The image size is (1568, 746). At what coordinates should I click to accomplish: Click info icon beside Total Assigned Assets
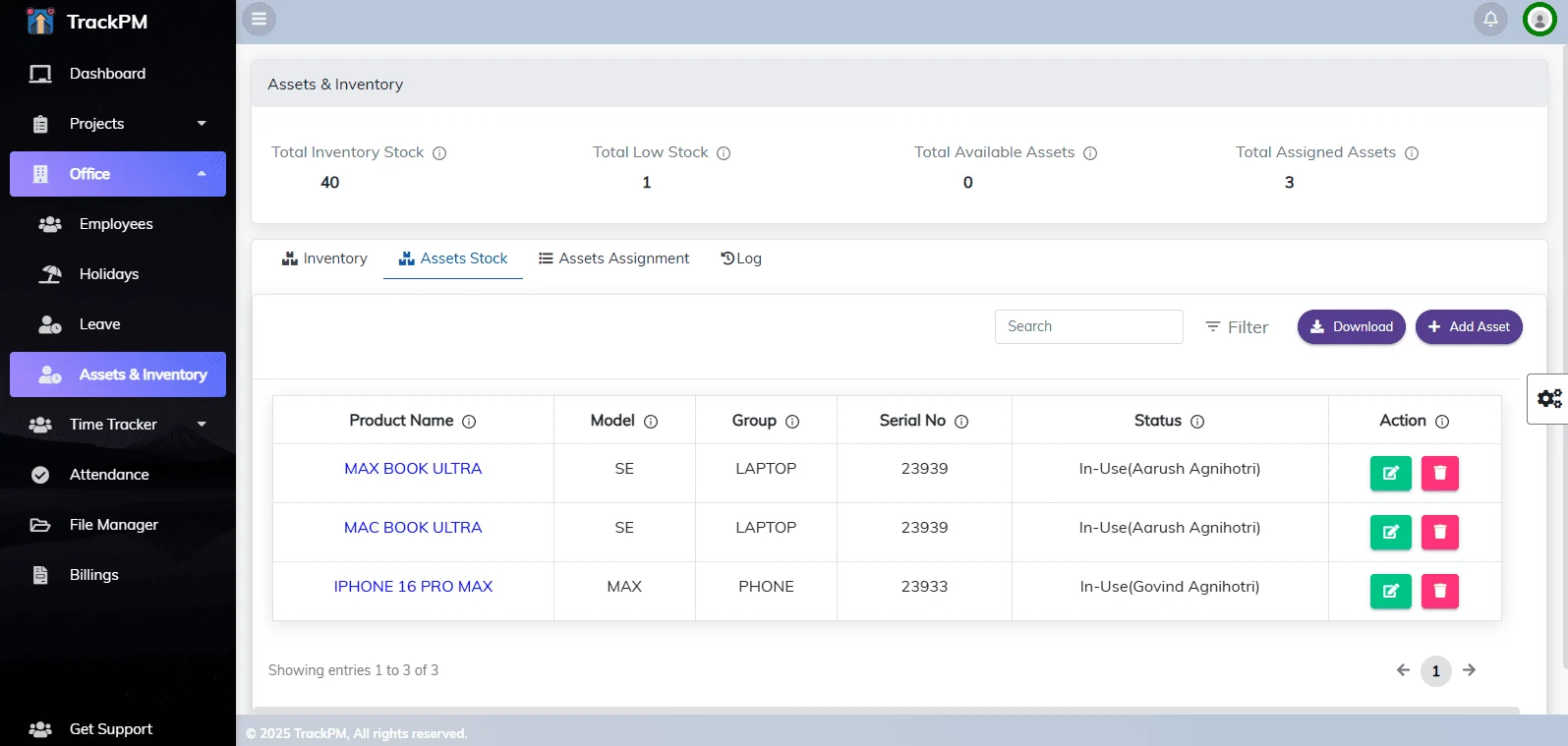(1412, 153)
